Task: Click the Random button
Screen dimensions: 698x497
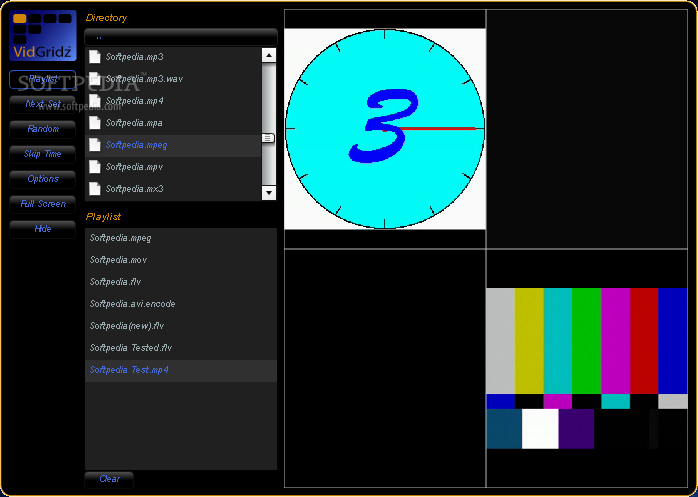Action: (43, 129)
